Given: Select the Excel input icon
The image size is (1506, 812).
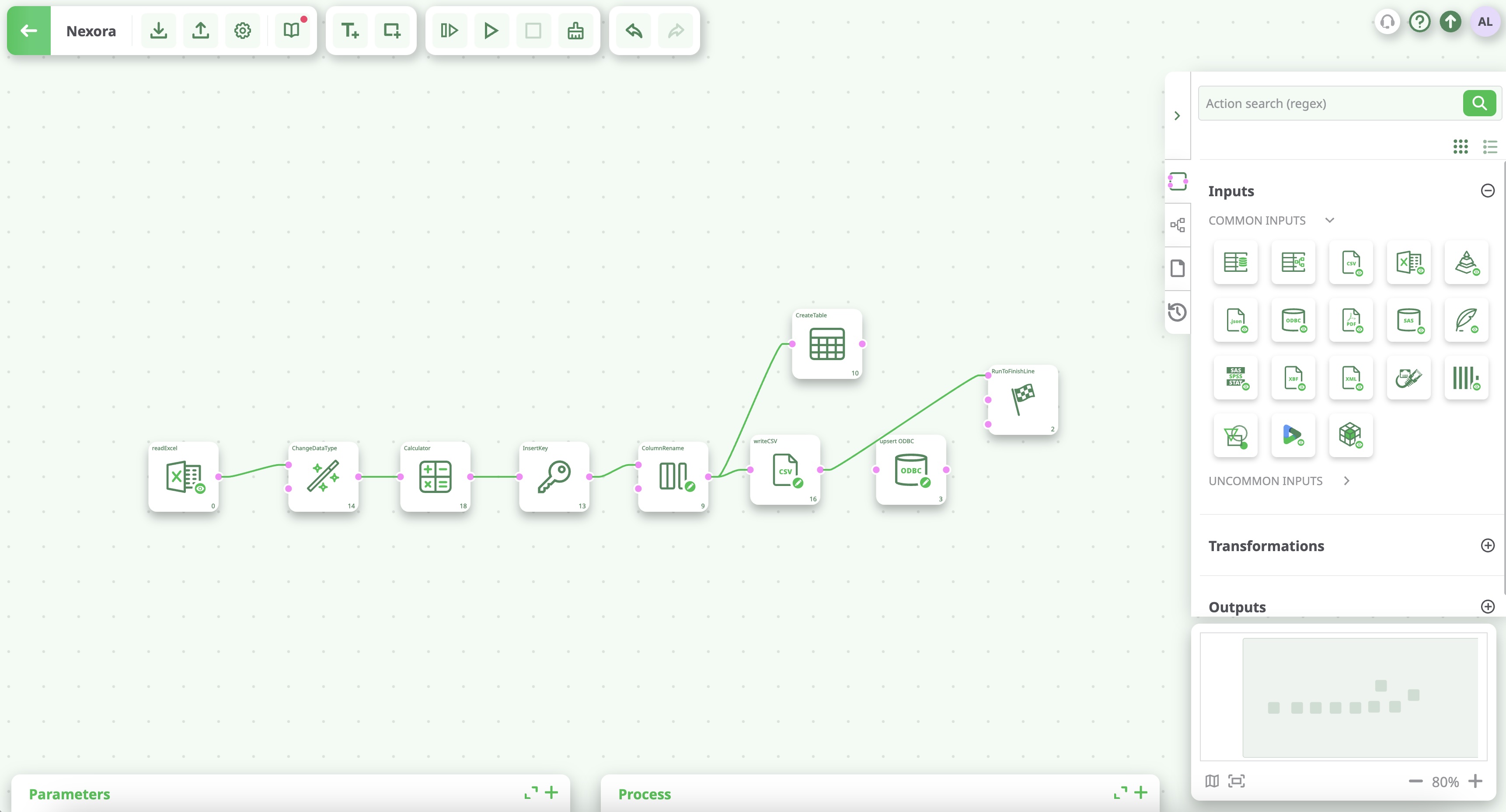Looking at the screenshot, I should point(1409,262).
